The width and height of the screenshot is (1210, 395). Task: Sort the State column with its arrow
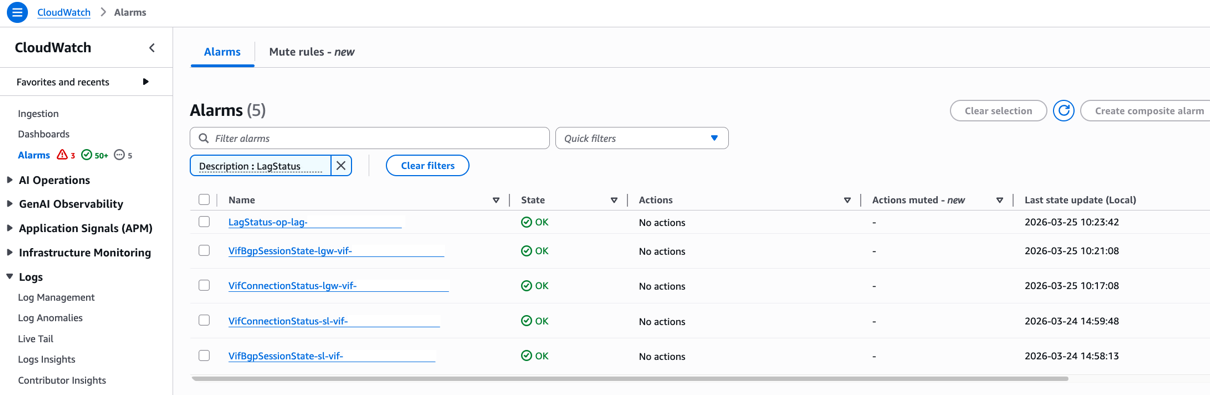coord(614,200)
